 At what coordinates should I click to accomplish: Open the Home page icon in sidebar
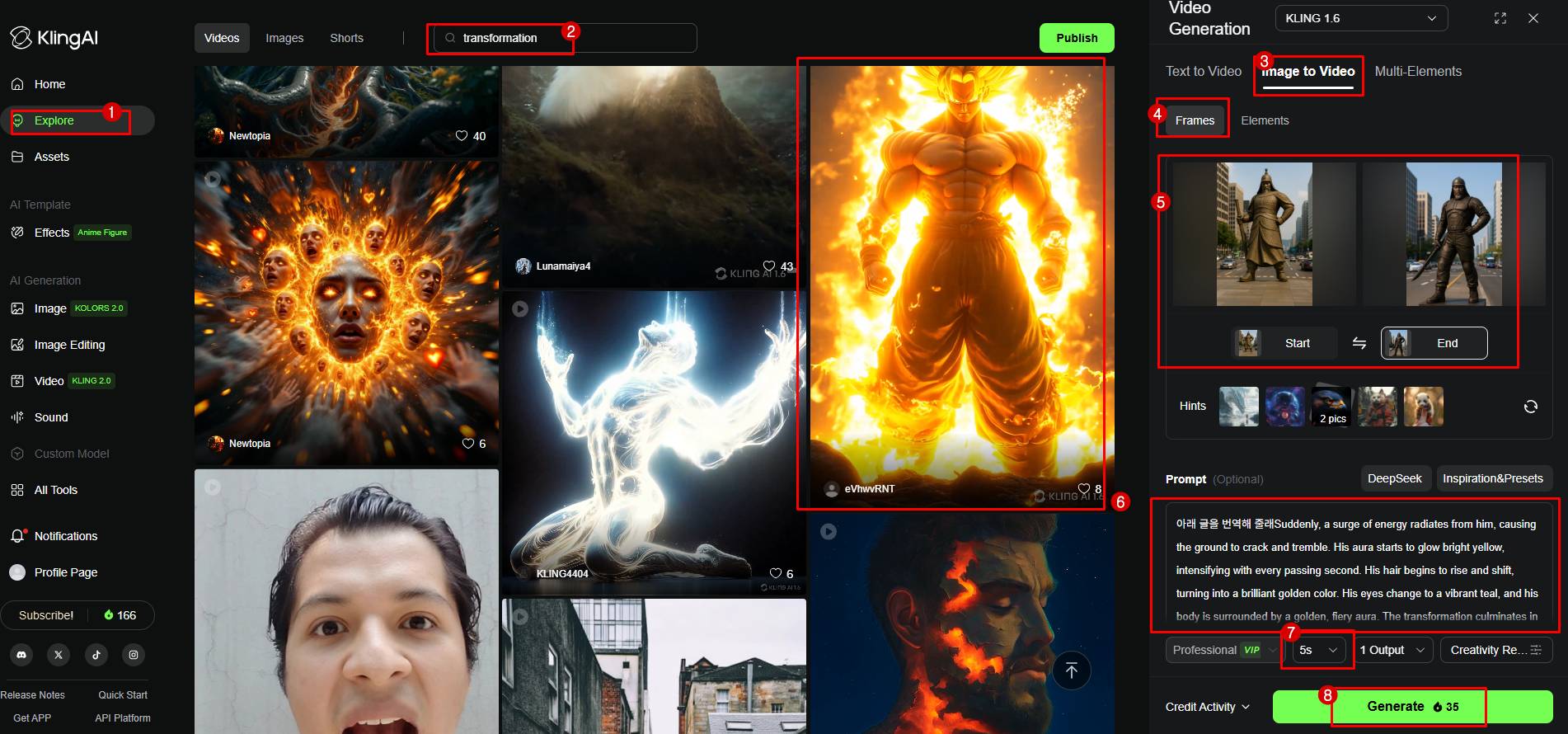click(17, 84)
